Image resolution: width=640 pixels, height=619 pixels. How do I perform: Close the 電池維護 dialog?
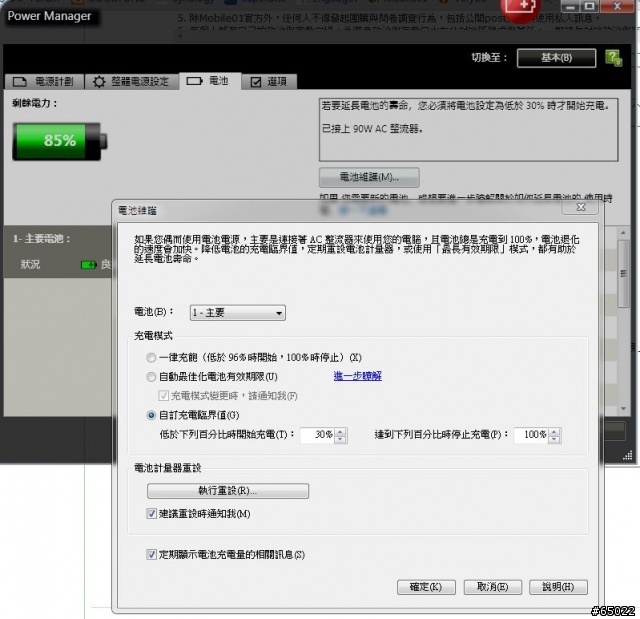pyautogui.click(x=580, y=207)
